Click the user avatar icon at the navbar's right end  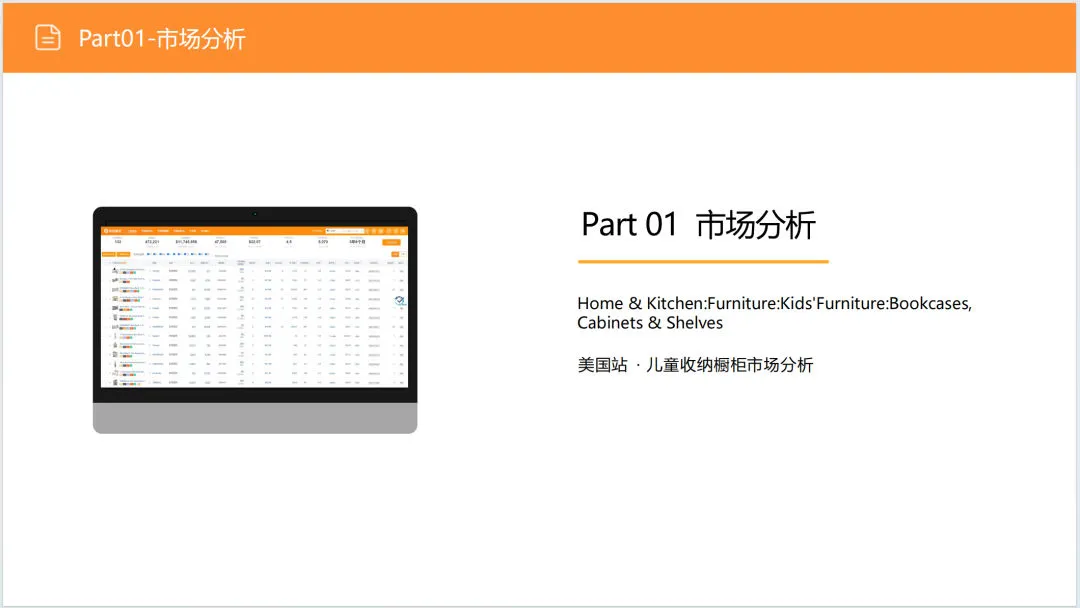[x=405, y=230]
